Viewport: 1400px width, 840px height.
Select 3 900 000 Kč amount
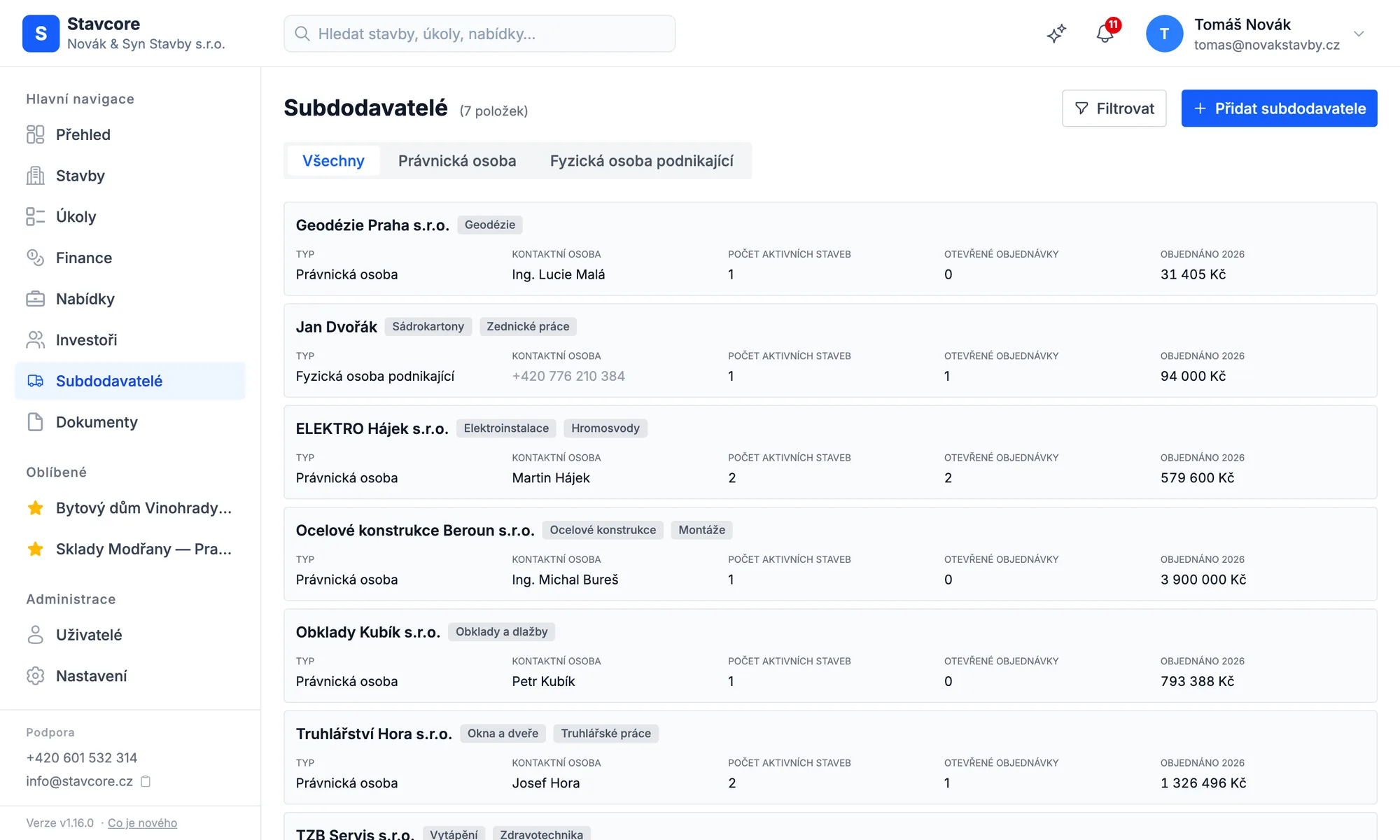pos(1203,580)
